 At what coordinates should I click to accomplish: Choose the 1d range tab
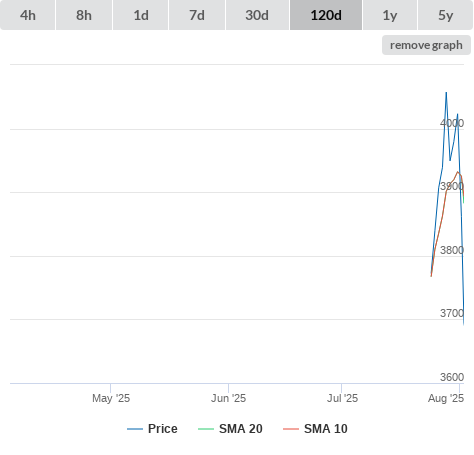coord(141,15)
